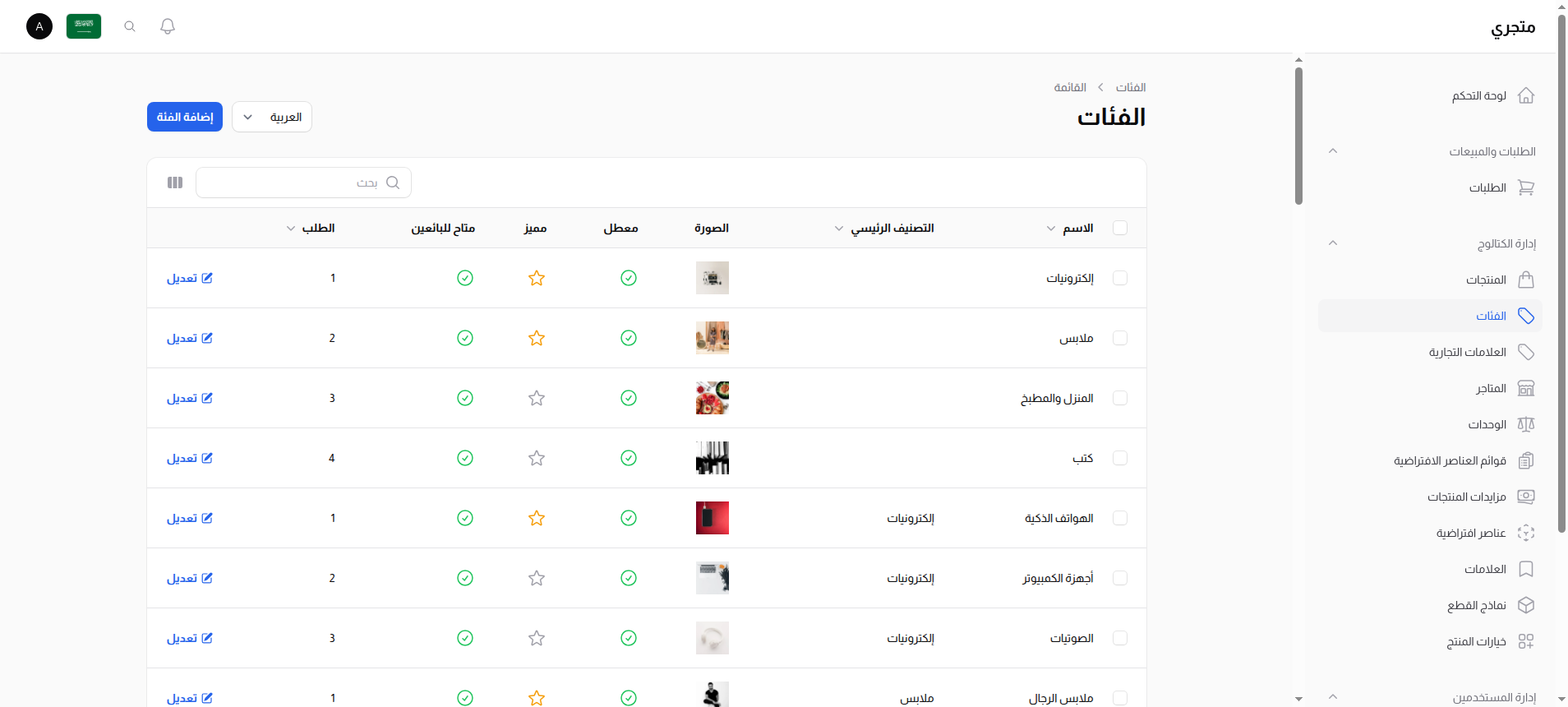Image resolution: width=1568 pixels, height=707 pixels.
Task: Click the tags bookmark icon in sidebar
Action: [1526, 569]
